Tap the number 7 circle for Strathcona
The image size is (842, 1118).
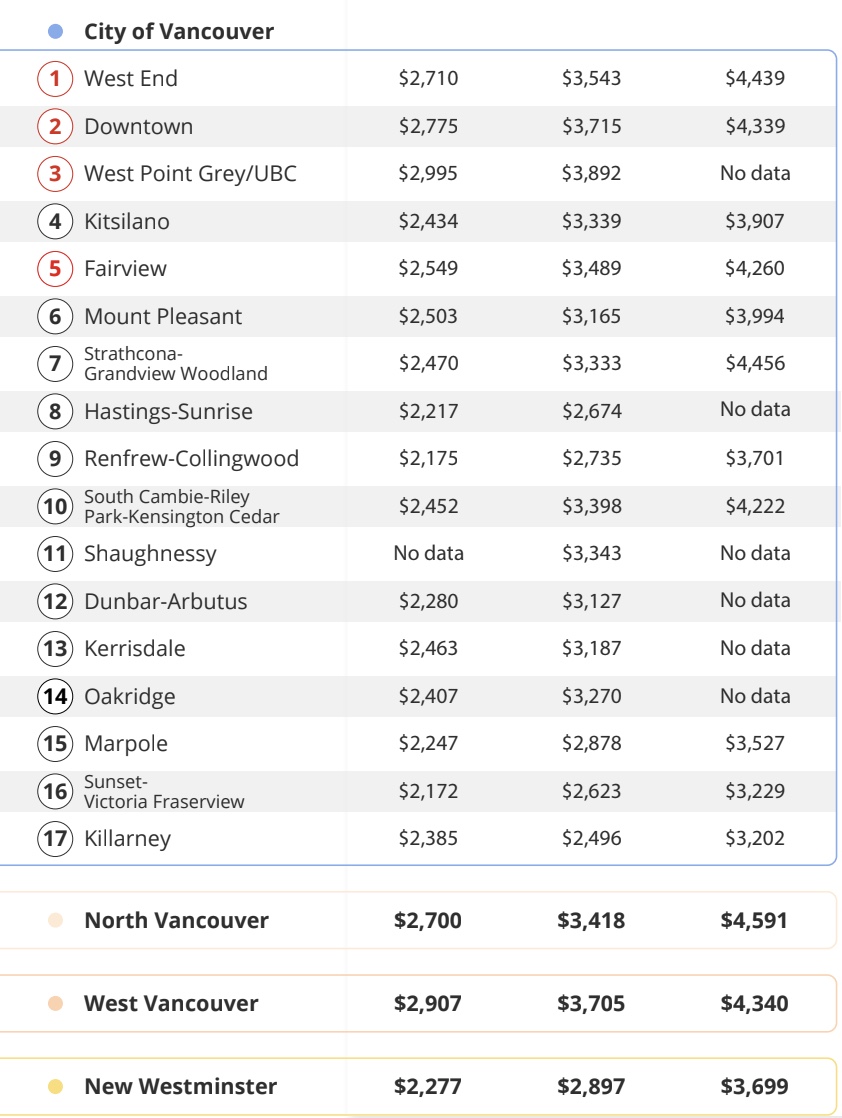pos(56,363)
